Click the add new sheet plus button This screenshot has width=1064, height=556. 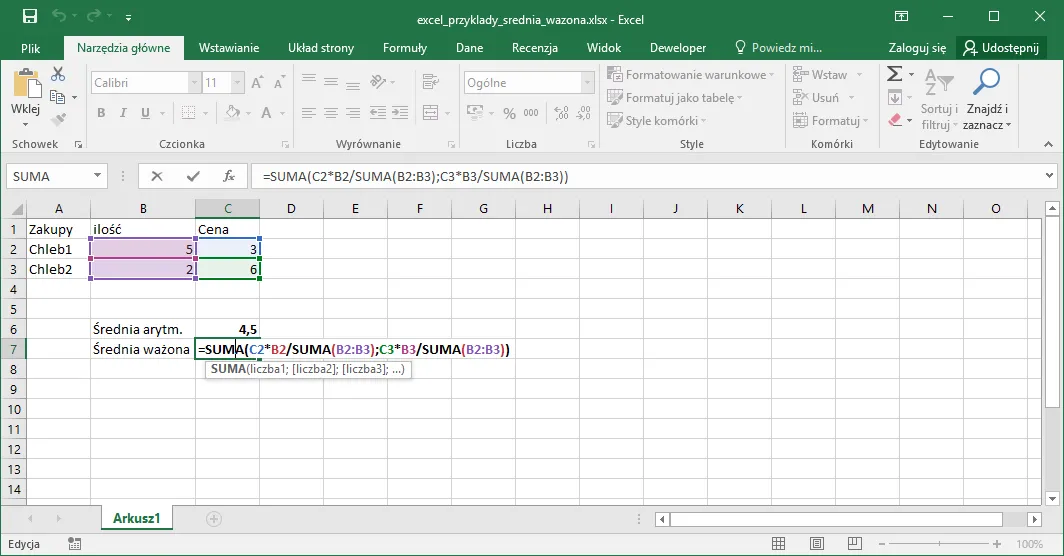214,519
